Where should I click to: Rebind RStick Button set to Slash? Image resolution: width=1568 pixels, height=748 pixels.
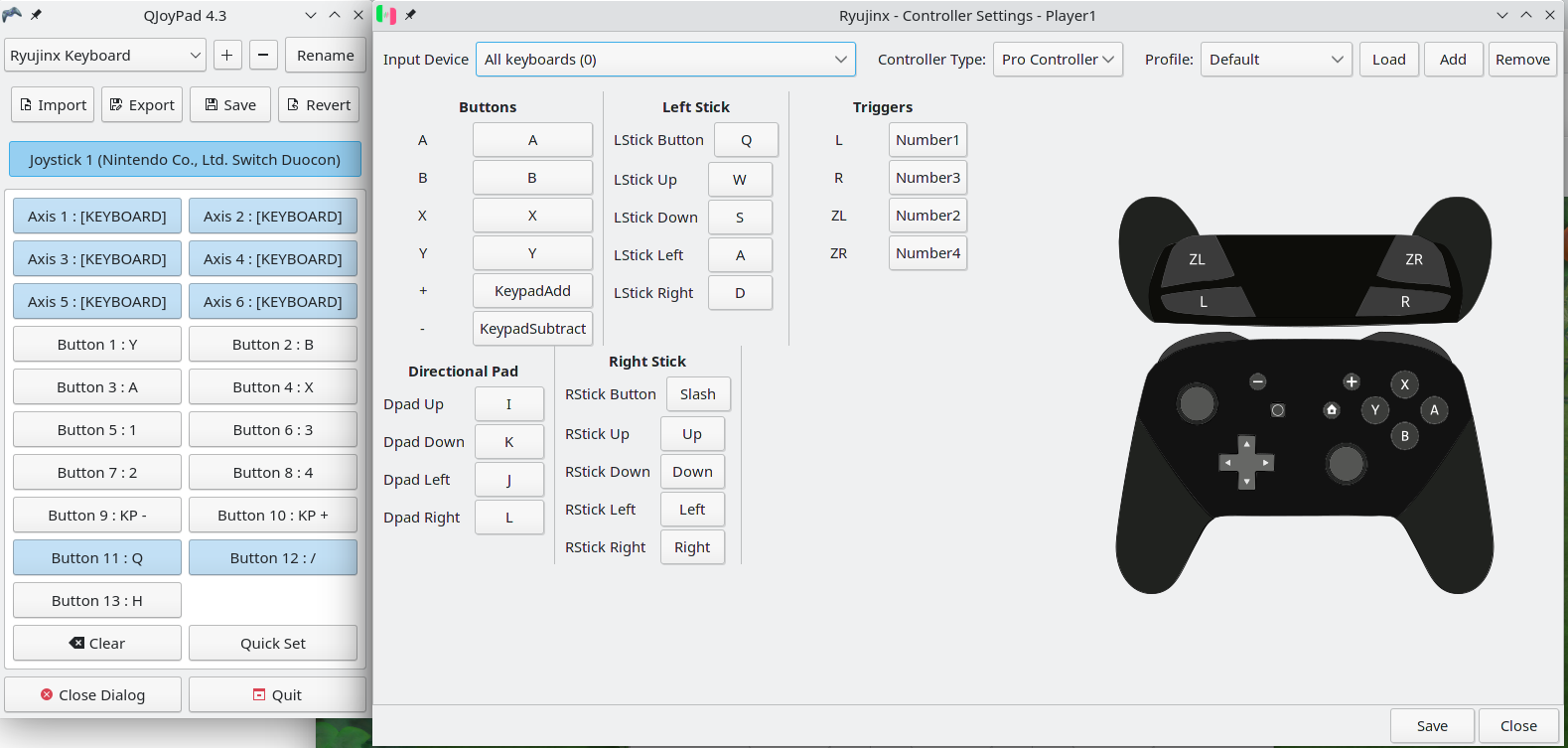pos(698,394)
